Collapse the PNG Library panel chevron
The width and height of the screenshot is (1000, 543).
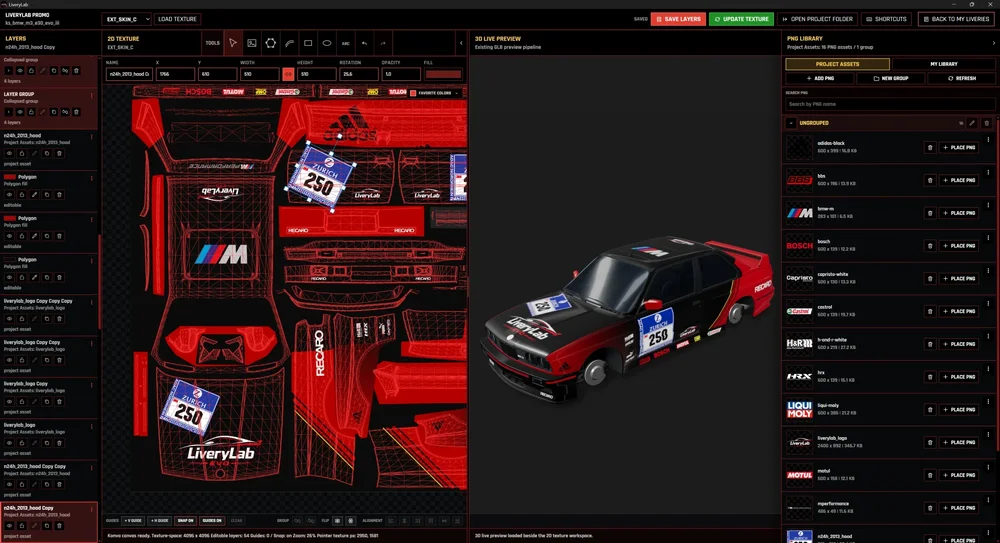tap(993, 43)
